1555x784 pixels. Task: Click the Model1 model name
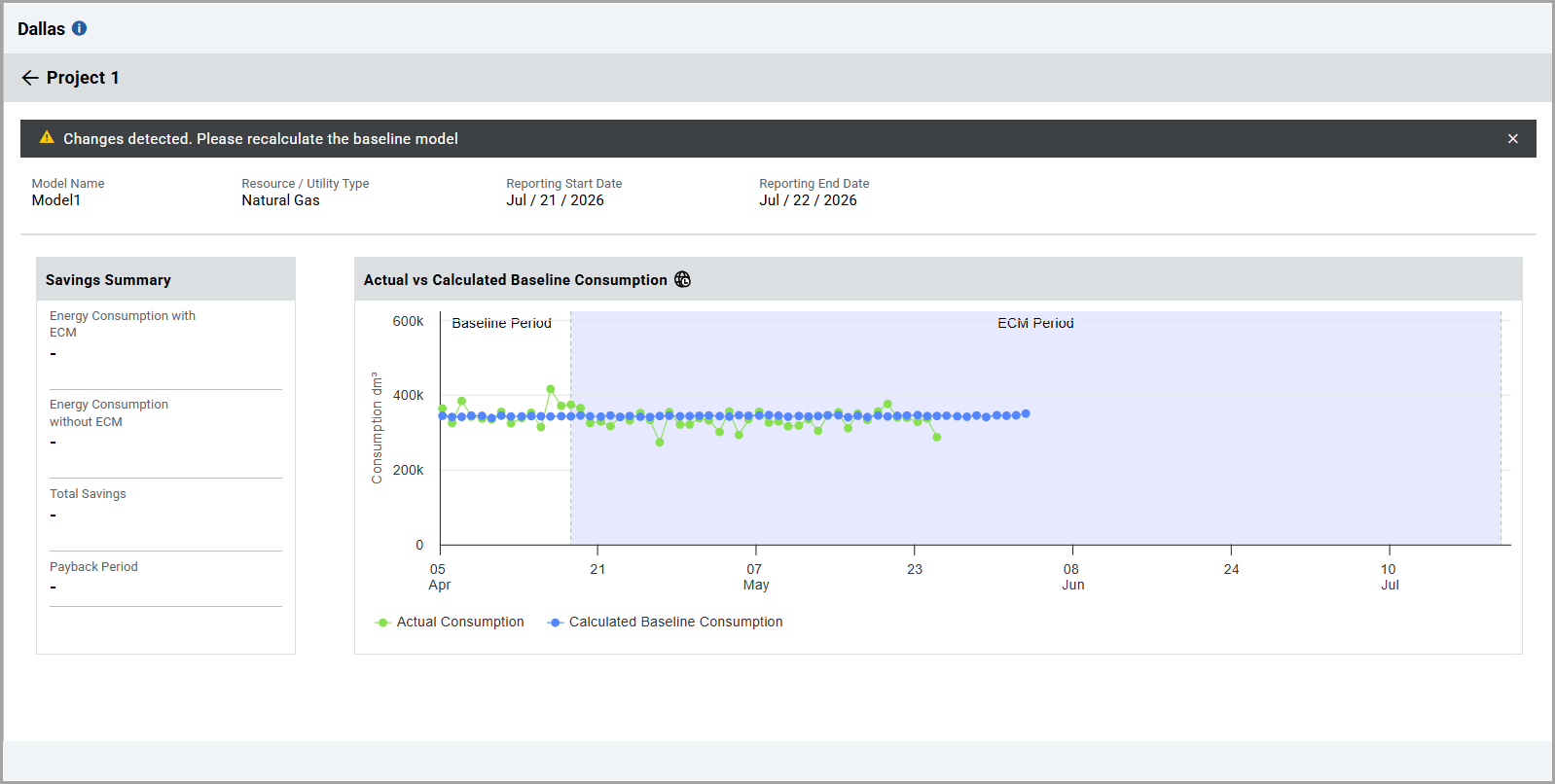tap(56, 200)
